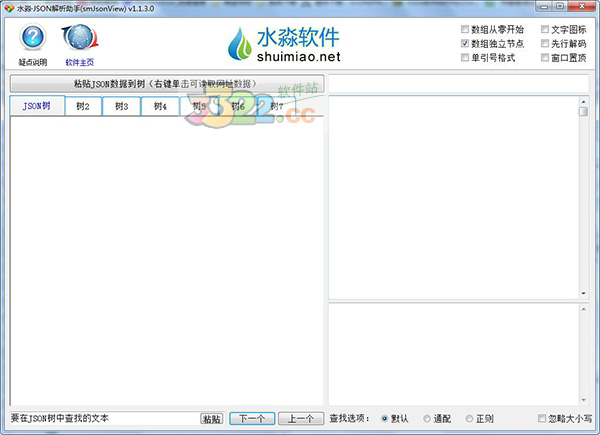
Task: Close the smJsonView window
Action: tap(582, 7)
